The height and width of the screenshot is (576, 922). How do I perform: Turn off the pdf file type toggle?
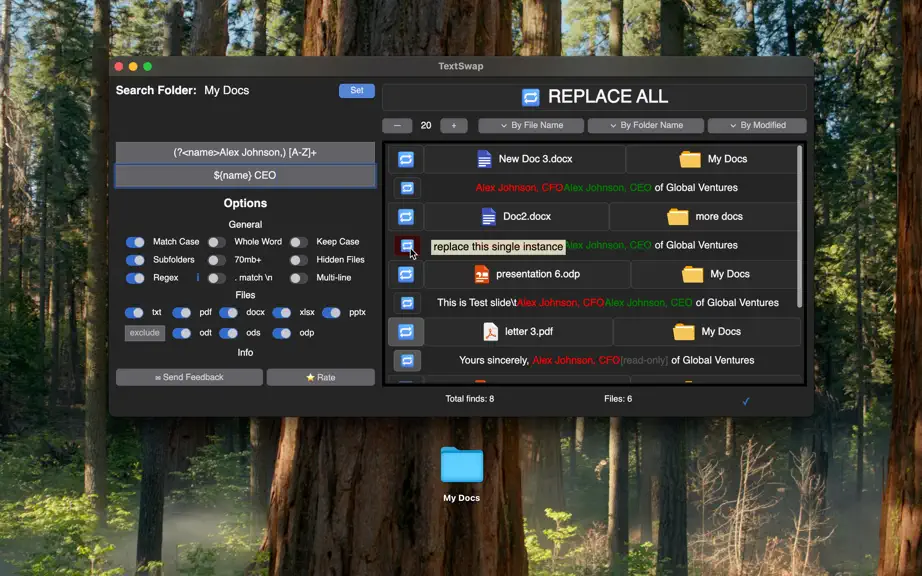[181, 313]
